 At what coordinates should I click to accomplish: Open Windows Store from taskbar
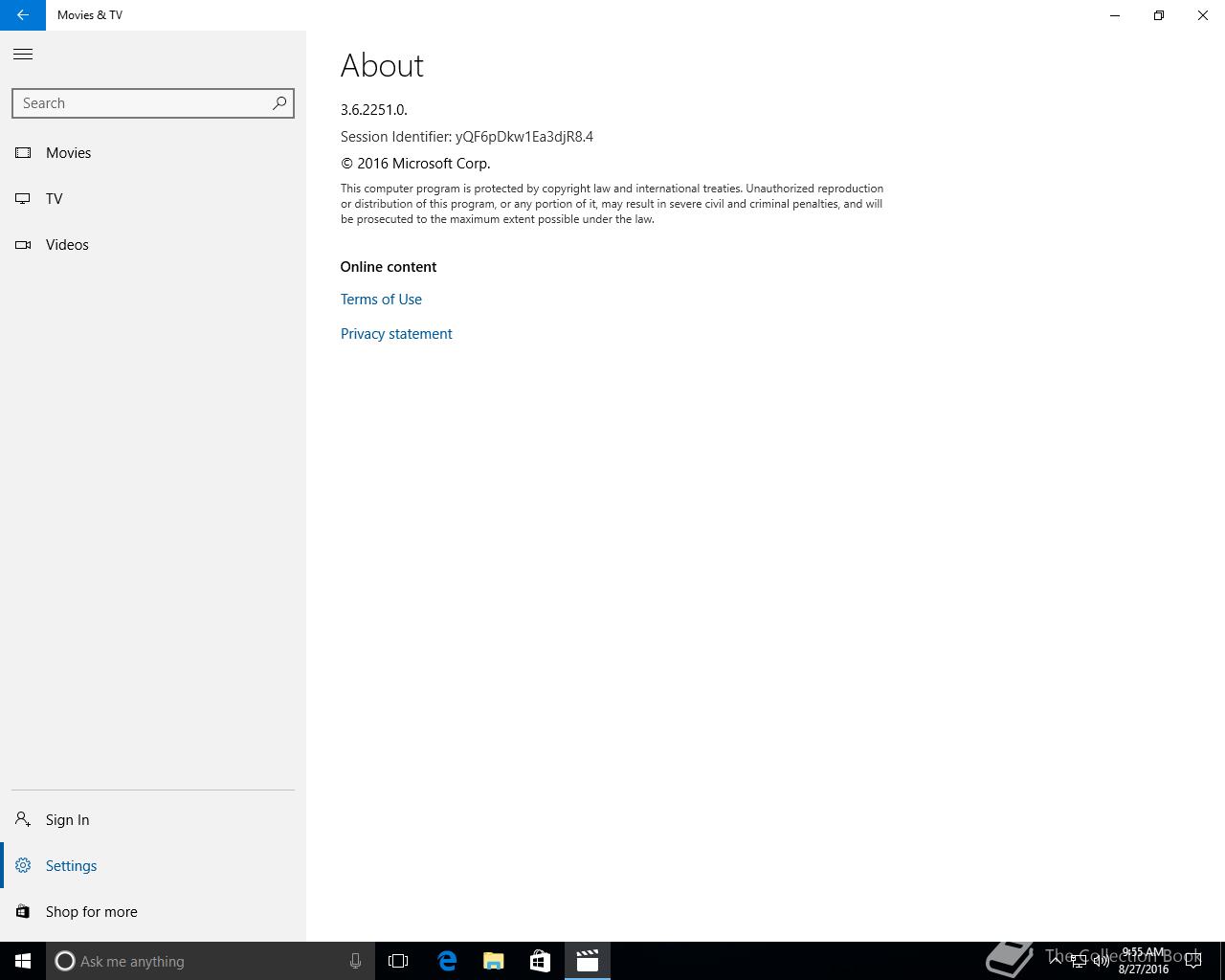[x=540, y=961]
